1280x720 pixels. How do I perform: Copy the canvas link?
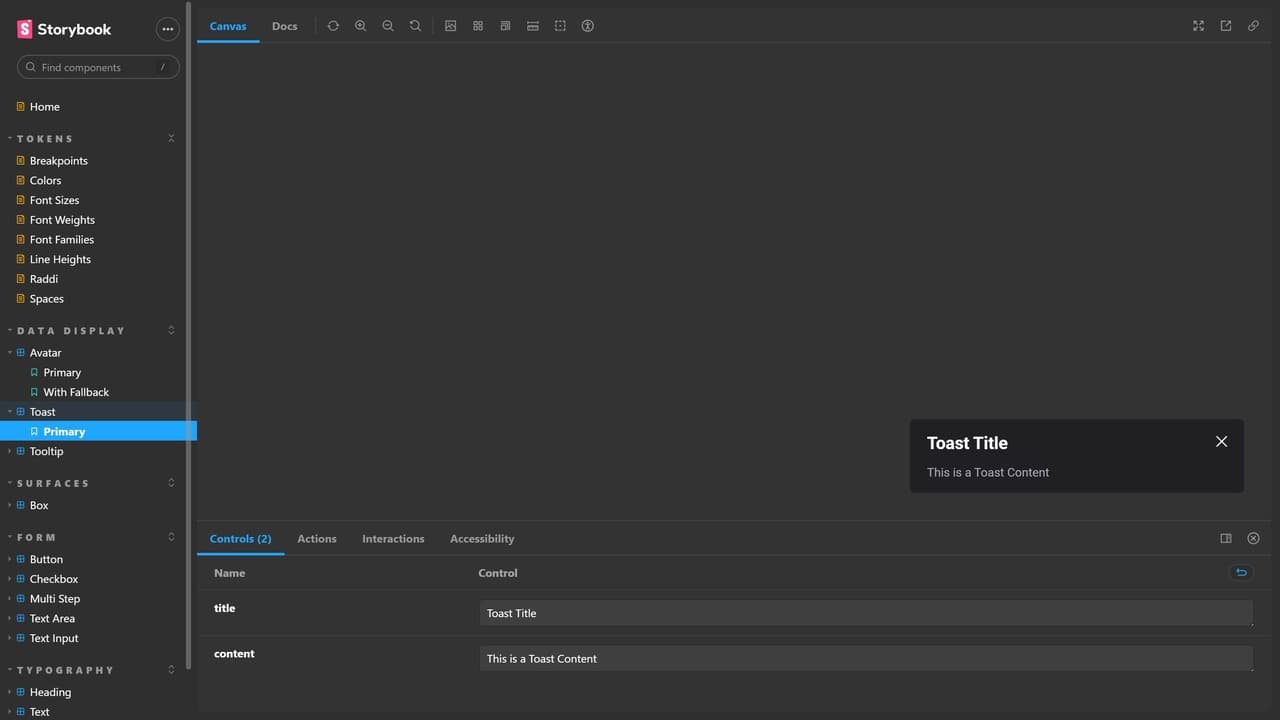click(x=1253, y=26)
